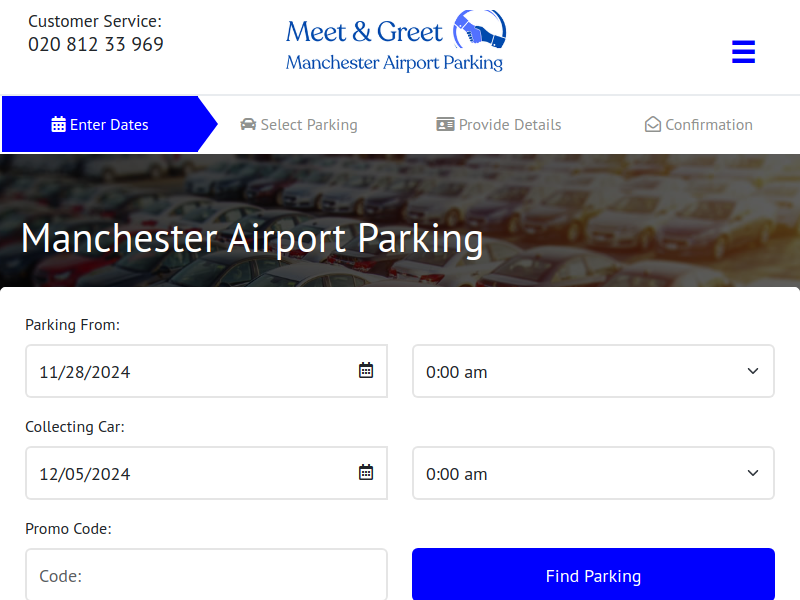The image size is (800, 600).
Task: Click the ID card icon beside Provide Details
Action: pyautogui.click(x=445, y=125)
